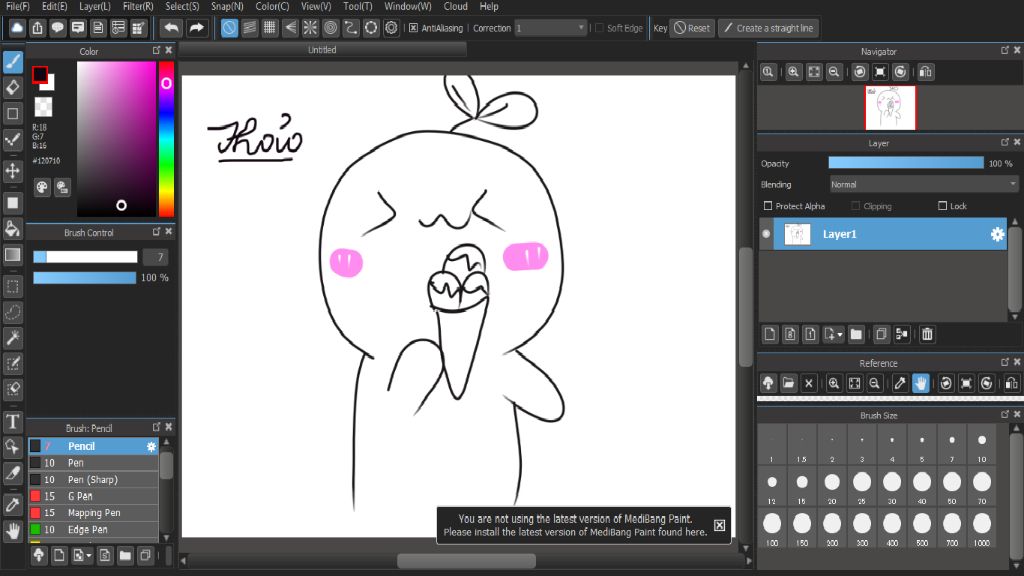
Task: Switch to the Untitled document tab
Action: [x=323, y=50]
